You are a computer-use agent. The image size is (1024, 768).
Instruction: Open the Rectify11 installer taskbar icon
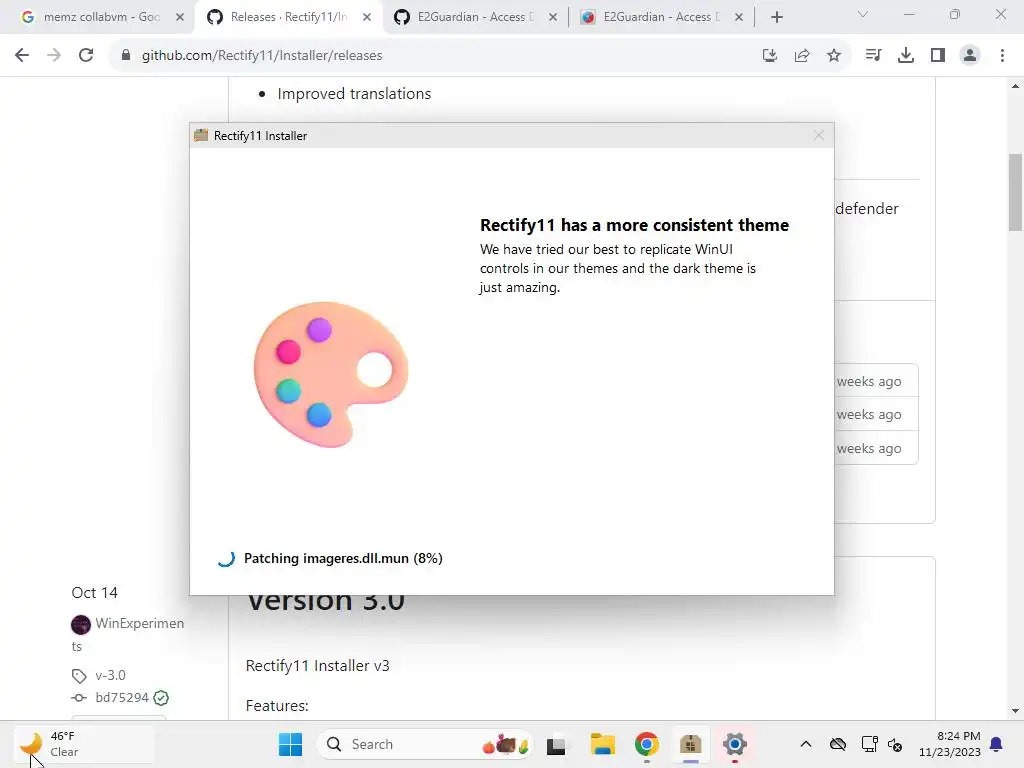coord(690,744)
